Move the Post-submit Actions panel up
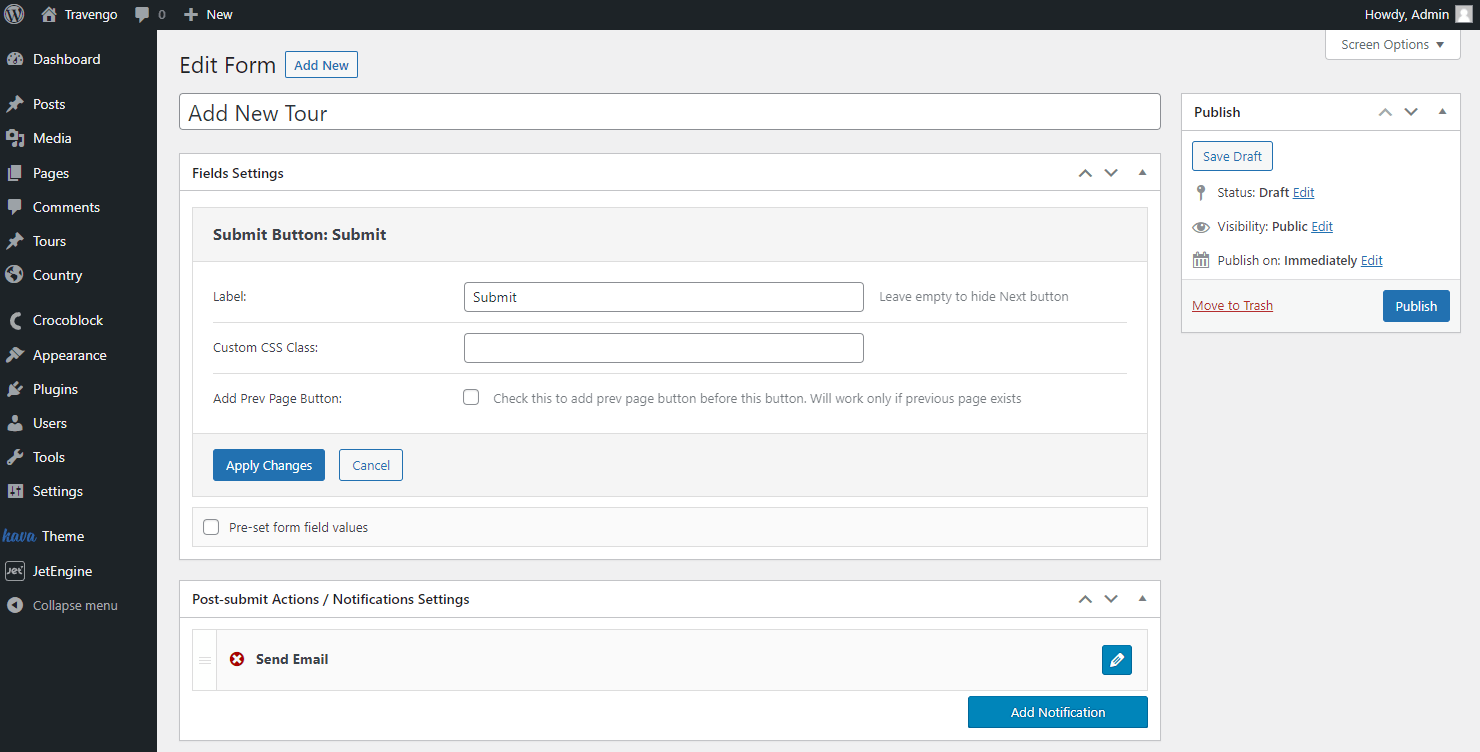The height and width of the screenshot is (752, 1480). tap(1085, 599)
